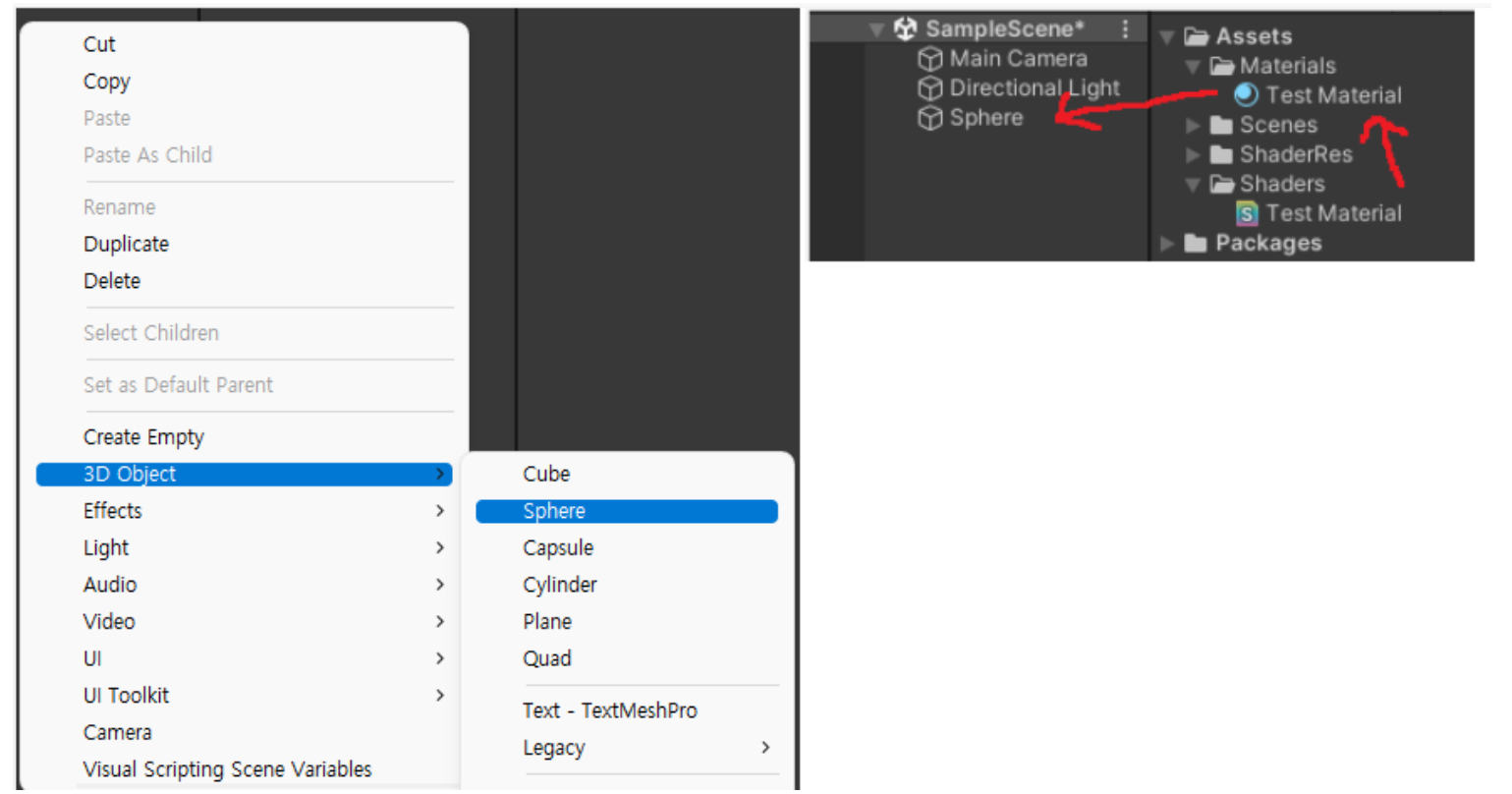The height and width of the screenshot is (794, 1512).
Task: Click the shader S file icon
Action: coord(1247,213)
